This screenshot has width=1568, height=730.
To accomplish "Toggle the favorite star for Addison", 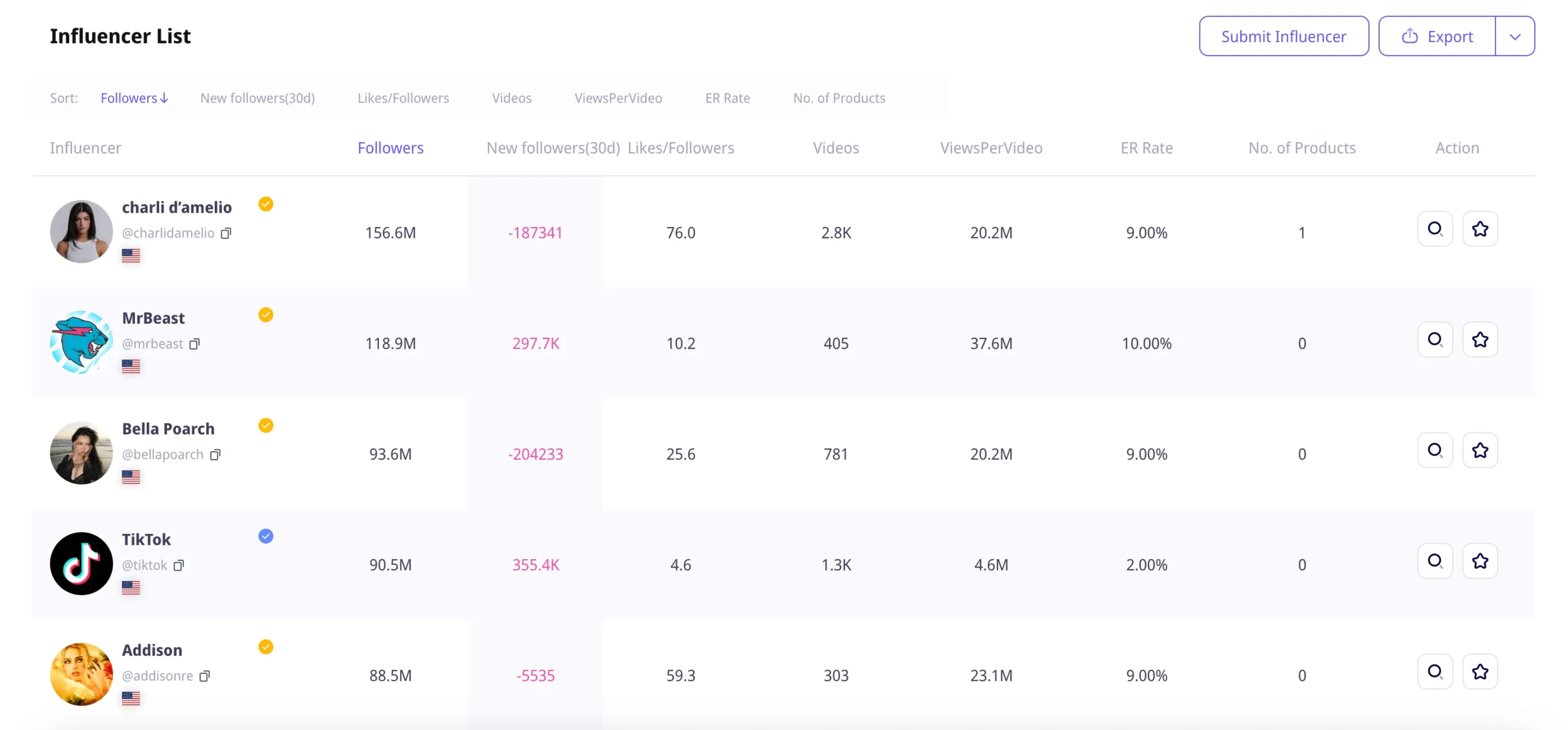I will [x=1480, y=672].
